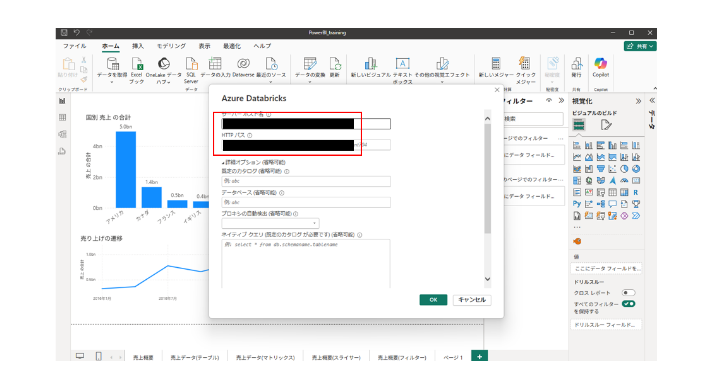Viewport: 721px width, 386px height.
Task: Click the Quick Measure (クイックメジャー) icon
Action: [525, 63]
